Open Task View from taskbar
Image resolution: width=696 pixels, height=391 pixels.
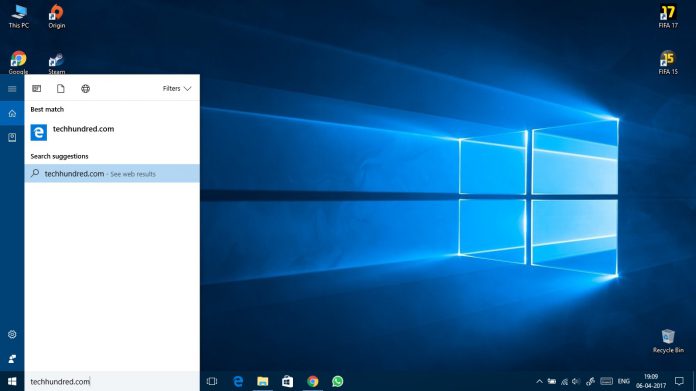(212, 381)
